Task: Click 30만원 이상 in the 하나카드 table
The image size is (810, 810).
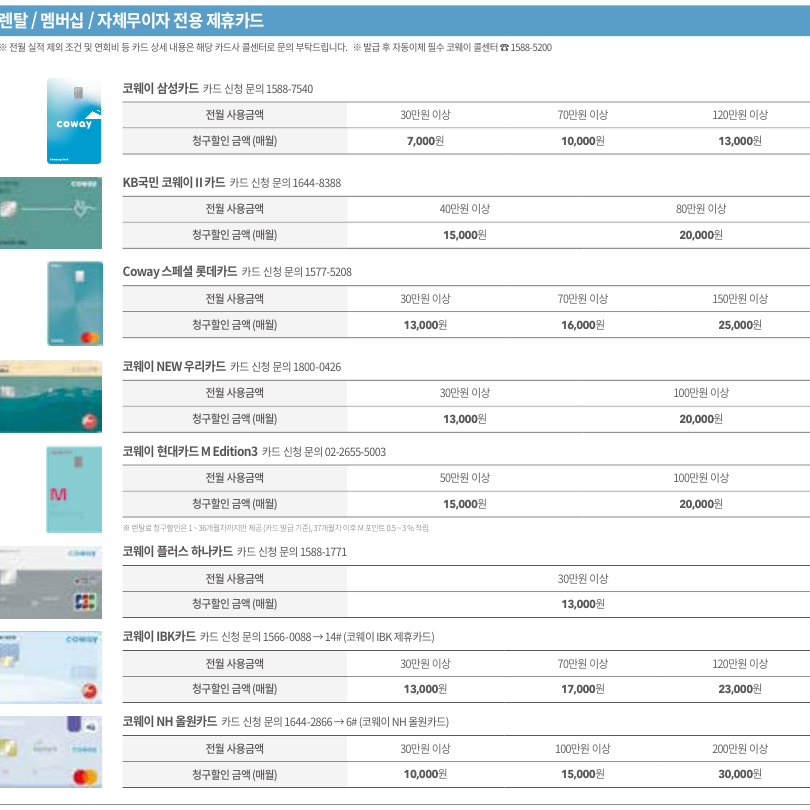Action: pyautogui.click(x=583, y=579)
